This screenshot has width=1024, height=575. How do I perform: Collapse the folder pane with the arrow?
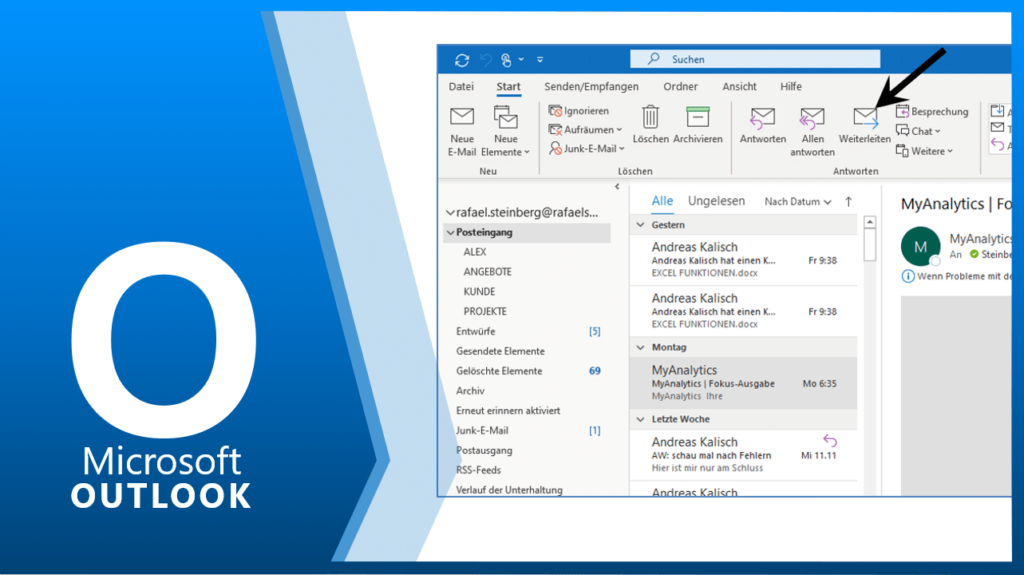coord(617,187)
